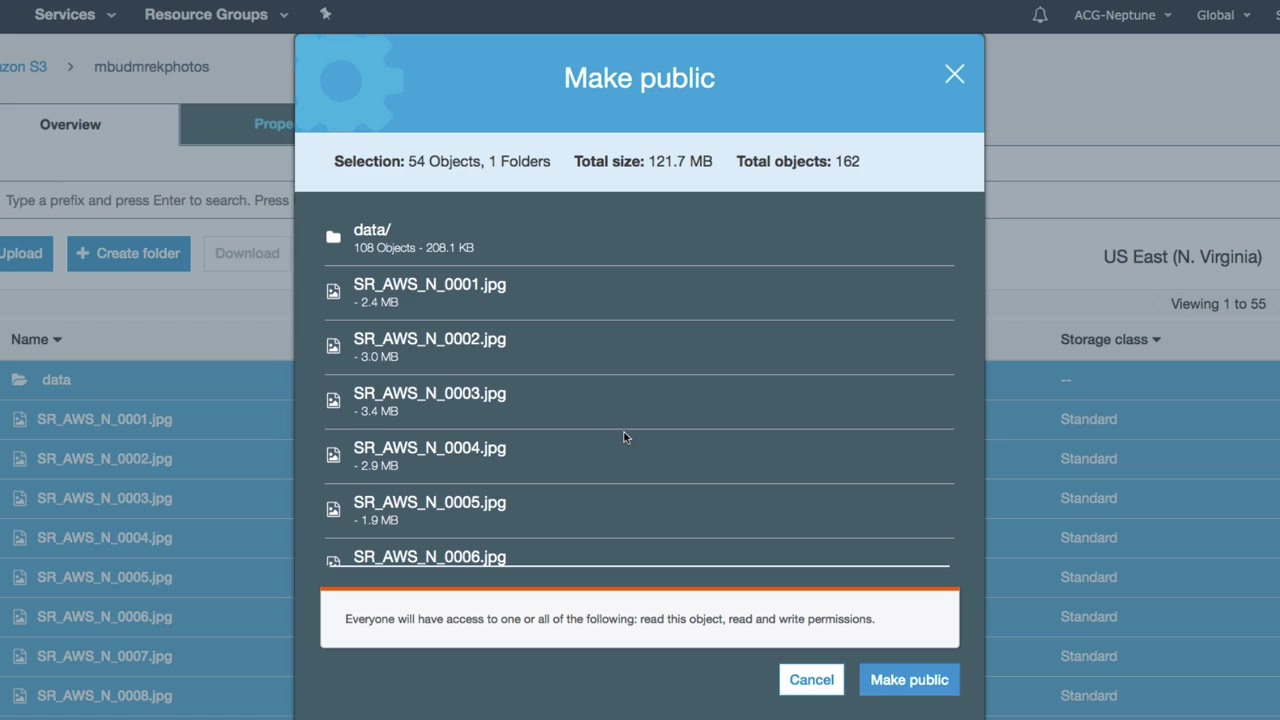Open the data folder in bucket list
This screenshot has width=1280, height=720.
tap(56, 380)
